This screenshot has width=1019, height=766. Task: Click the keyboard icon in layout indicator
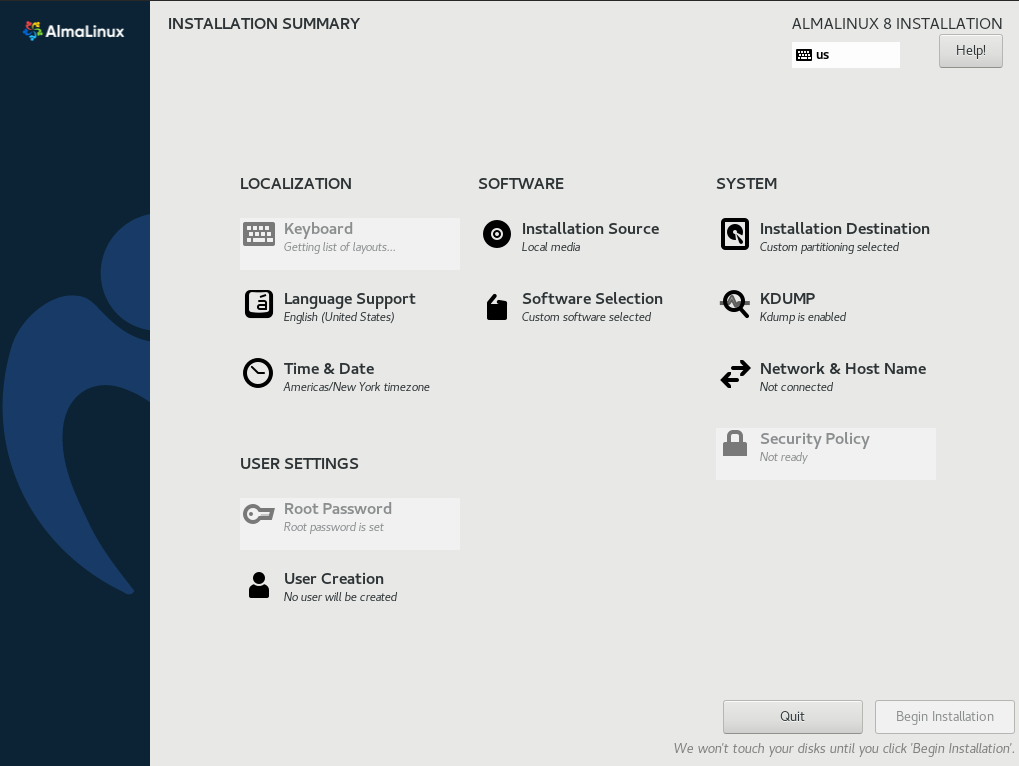pyautogui.click(x=804, y=55)
